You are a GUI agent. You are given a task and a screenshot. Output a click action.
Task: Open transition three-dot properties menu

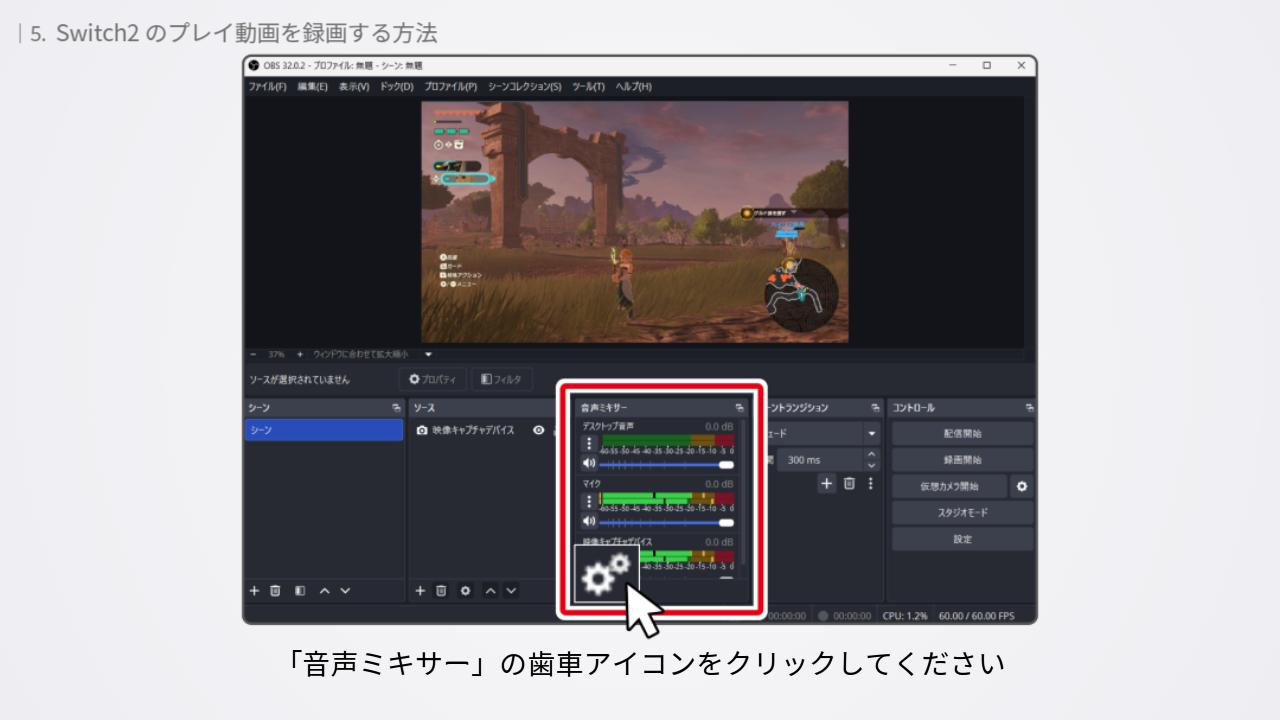coord(870,484)
